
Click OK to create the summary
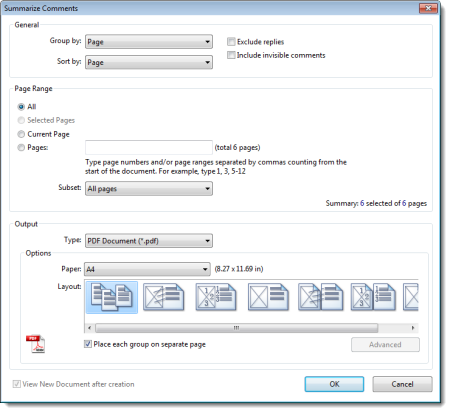coord(334,384)
